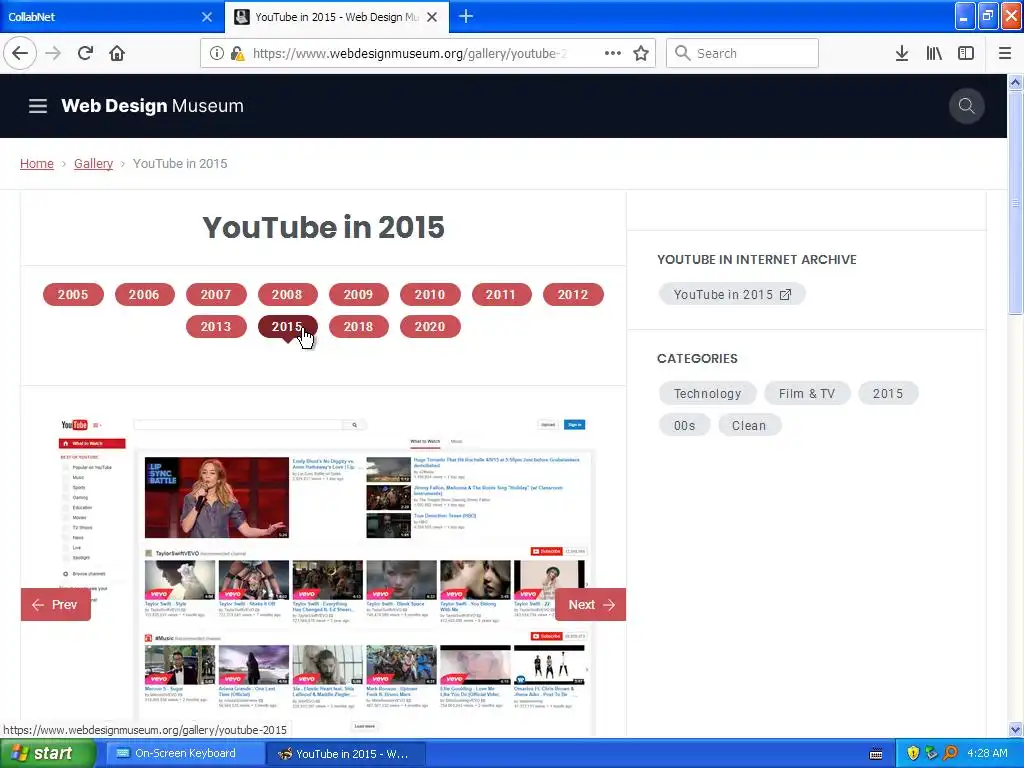Open the YouTube 2015 screenshot image
The width and height of the screenshot is (1024, 768).
[324, 575]
